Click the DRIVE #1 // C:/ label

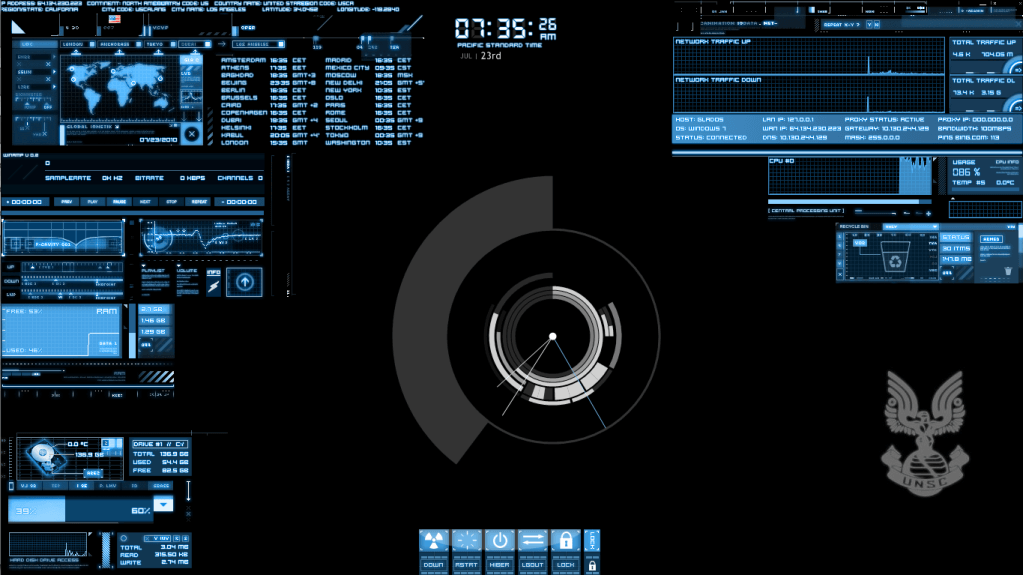[x=160, y=444]
